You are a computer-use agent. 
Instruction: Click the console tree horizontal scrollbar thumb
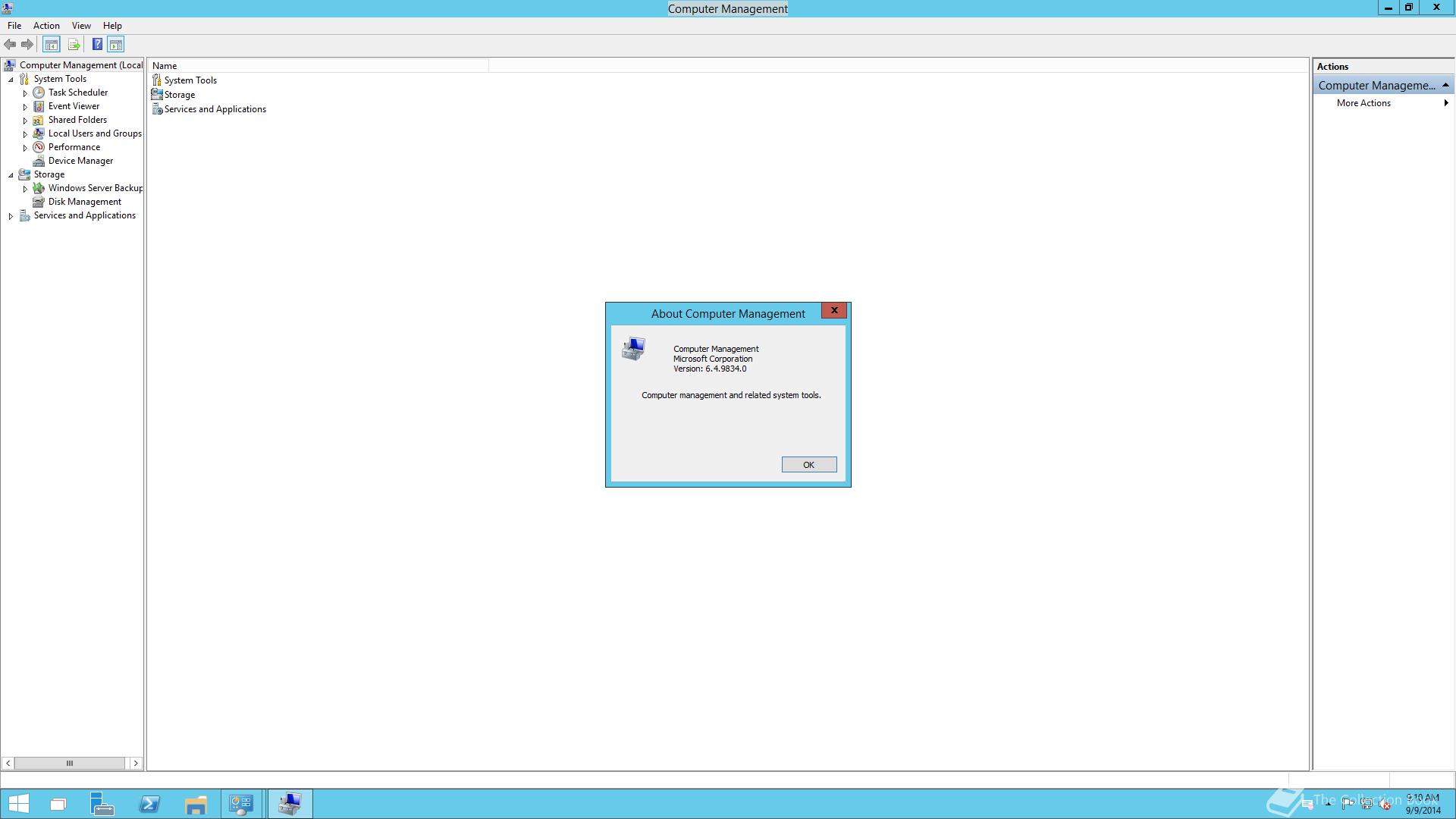(69, 764)
